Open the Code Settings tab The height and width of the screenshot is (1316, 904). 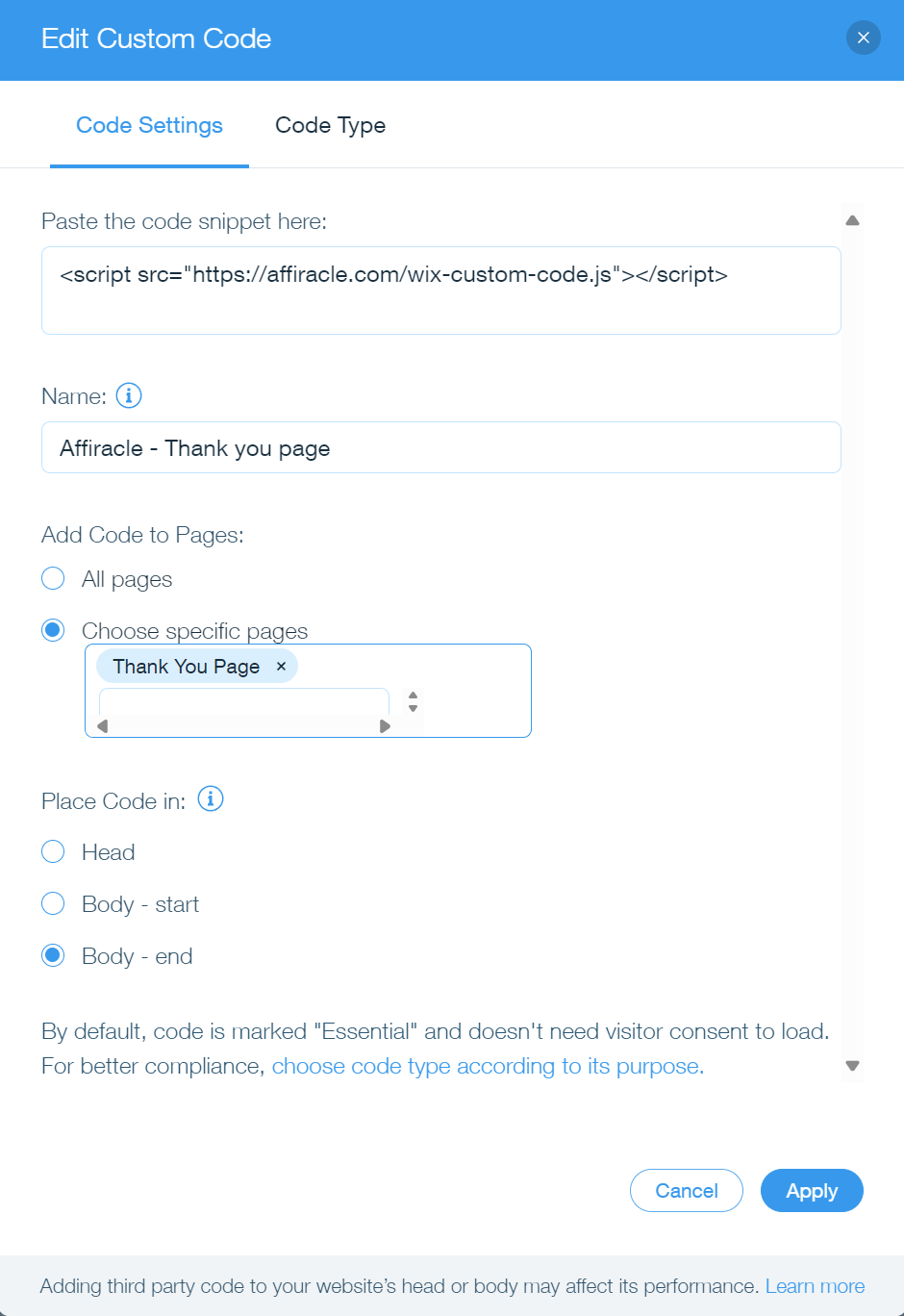149,125
